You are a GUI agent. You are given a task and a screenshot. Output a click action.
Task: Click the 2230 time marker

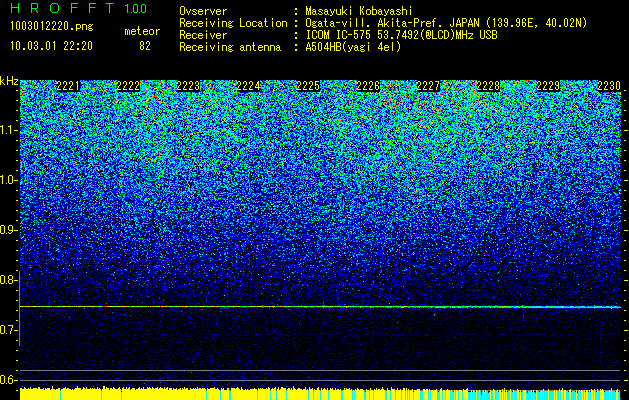point(609,86)
